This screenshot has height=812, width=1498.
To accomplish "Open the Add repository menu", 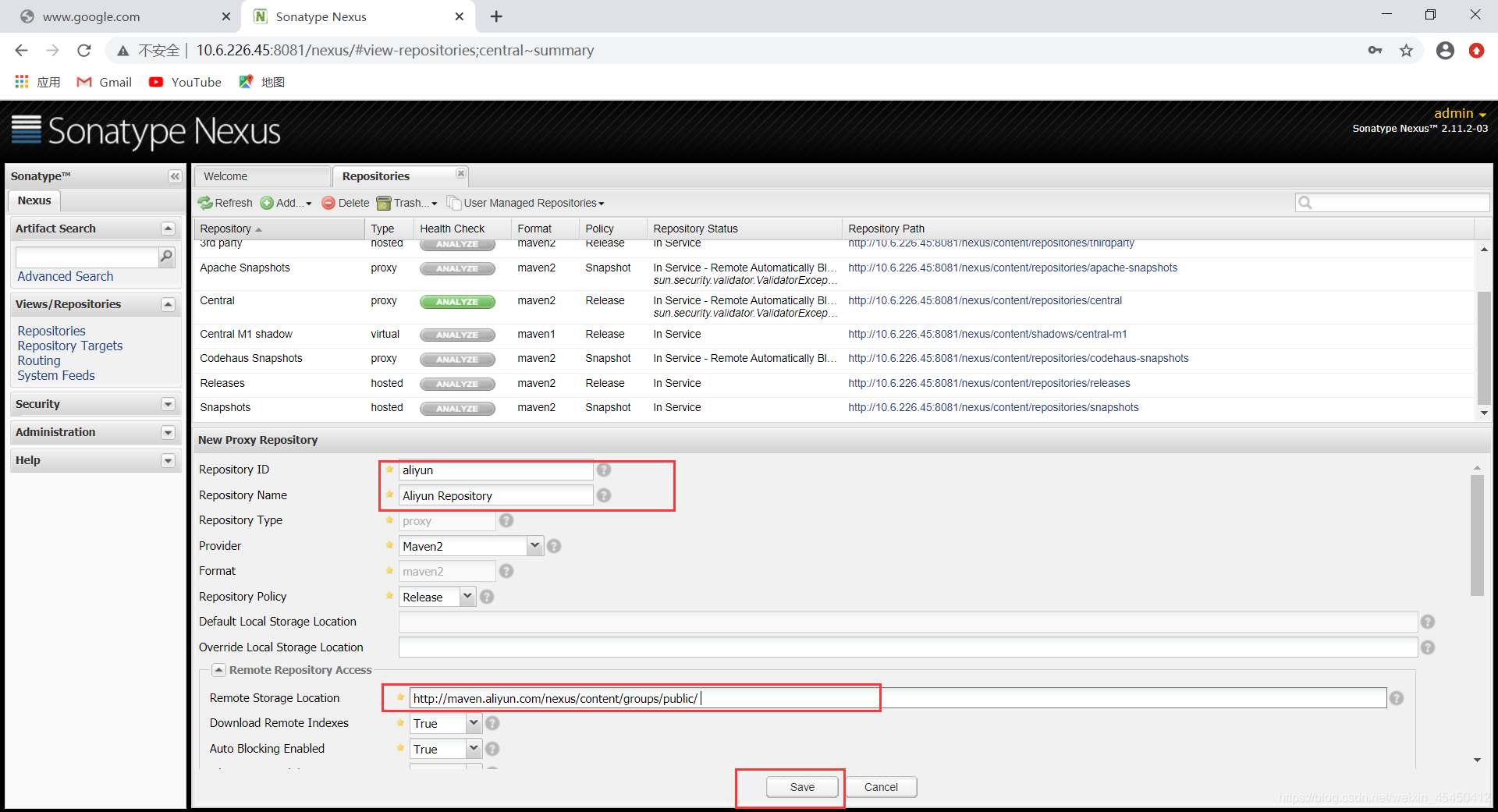I will (x=286, y=203).
